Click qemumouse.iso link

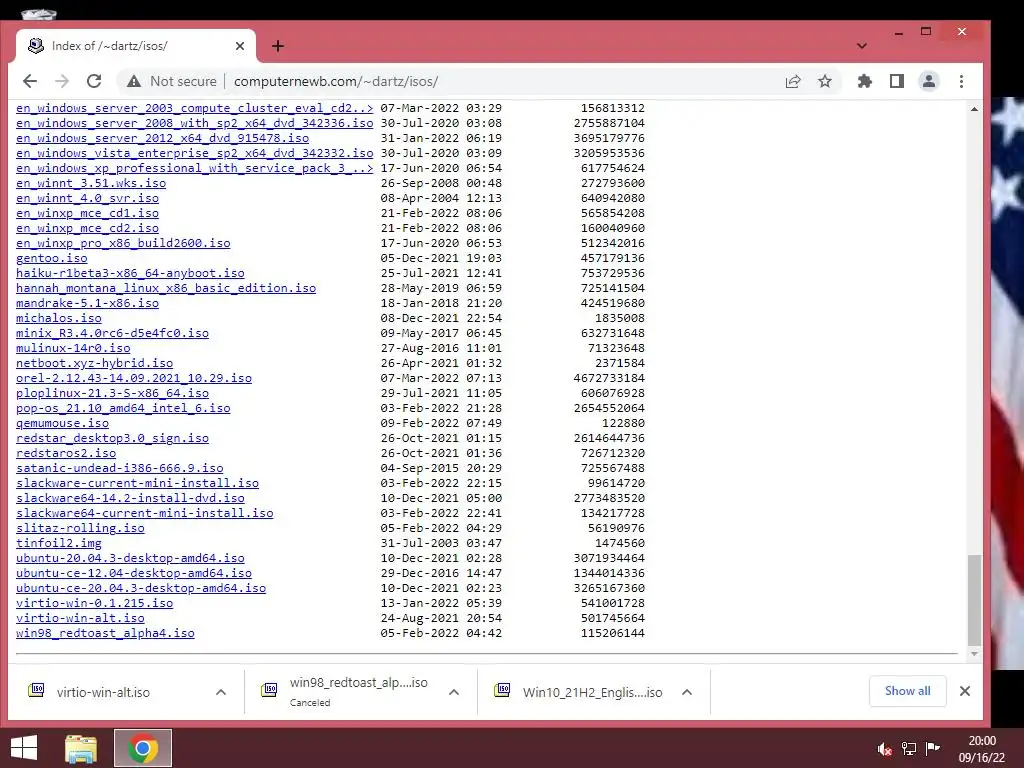[62, 423]
